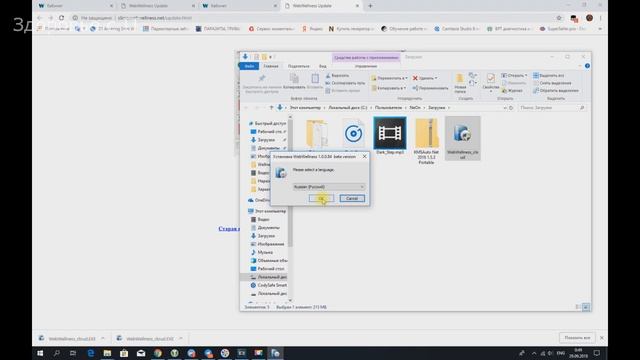Open the Копировать в dropdown
This screenshot has width=640, height=360.
click(388, 88)
